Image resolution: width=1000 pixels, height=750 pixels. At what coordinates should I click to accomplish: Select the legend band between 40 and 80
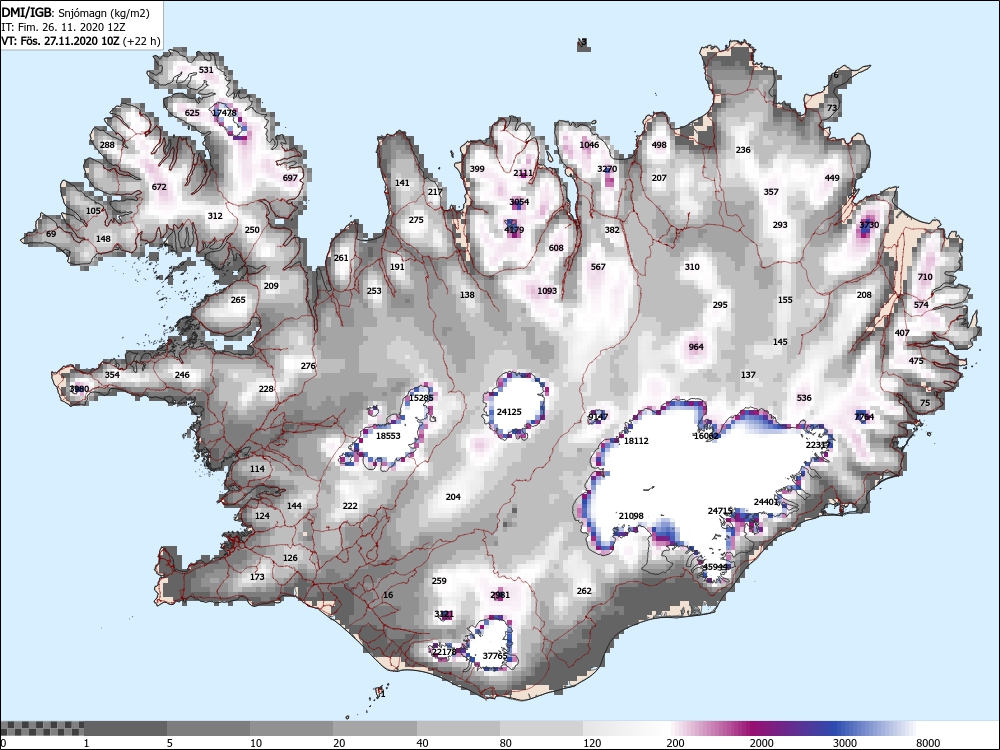[459, 728]
